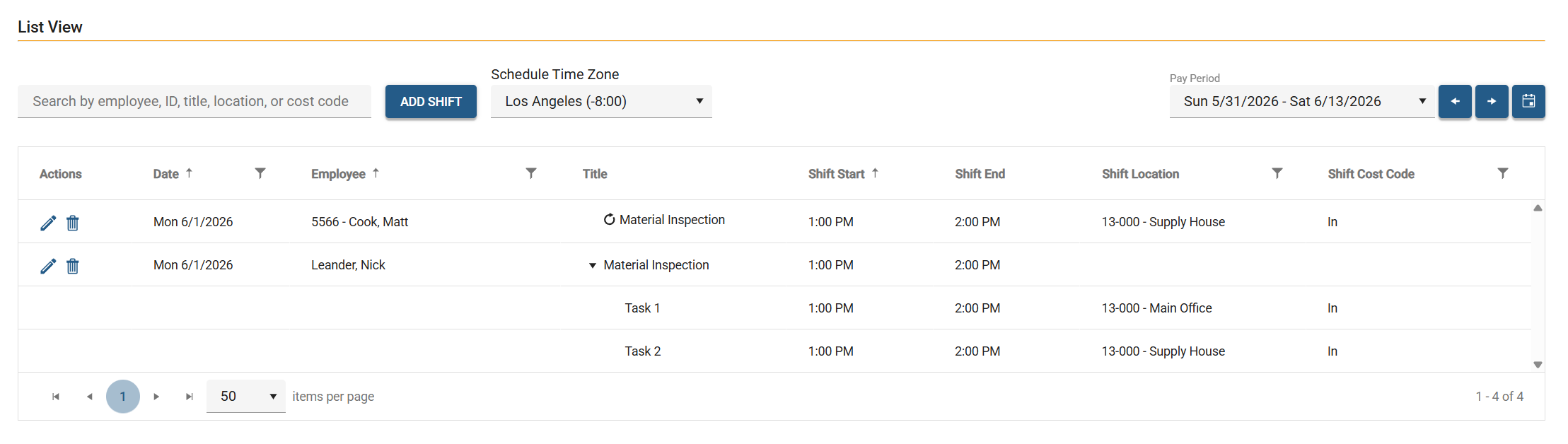Click 'Mon 6/1/2026' date in Cook row
Image resolution: width=1568 pixels, height=444 pixels.
click(193, 222)
